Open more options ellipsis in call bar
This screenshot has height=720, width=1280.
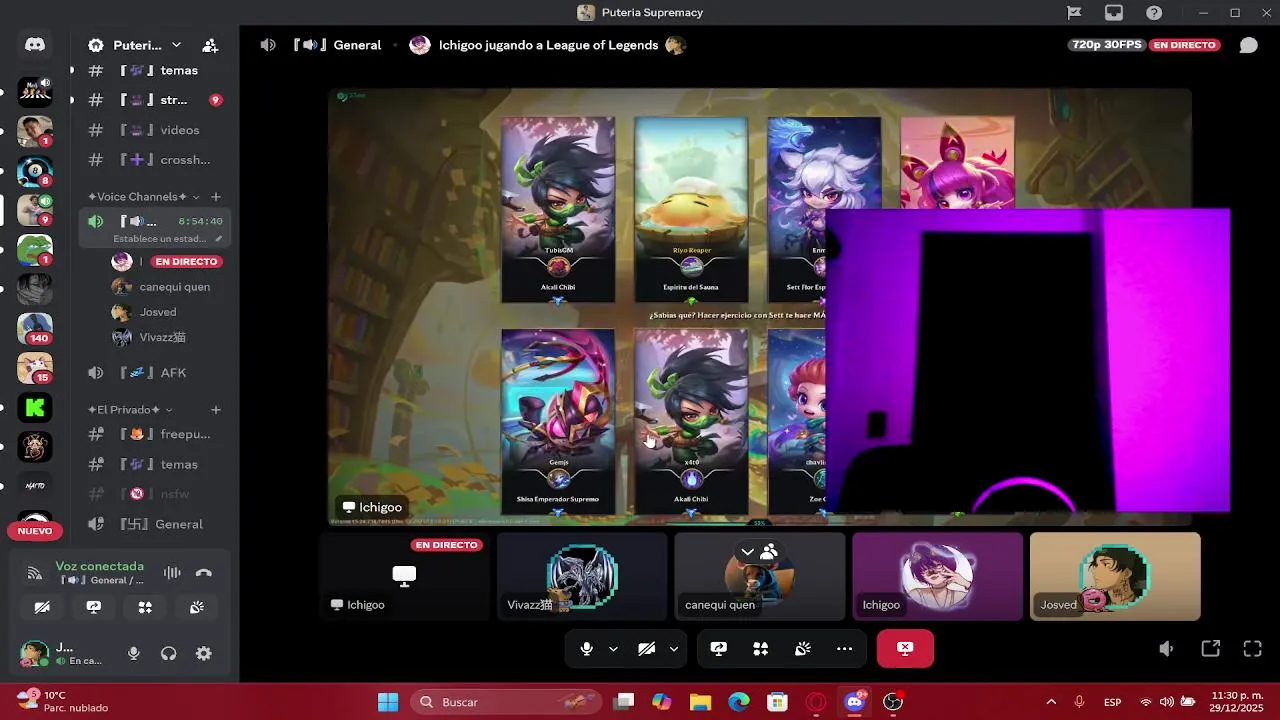845,649
